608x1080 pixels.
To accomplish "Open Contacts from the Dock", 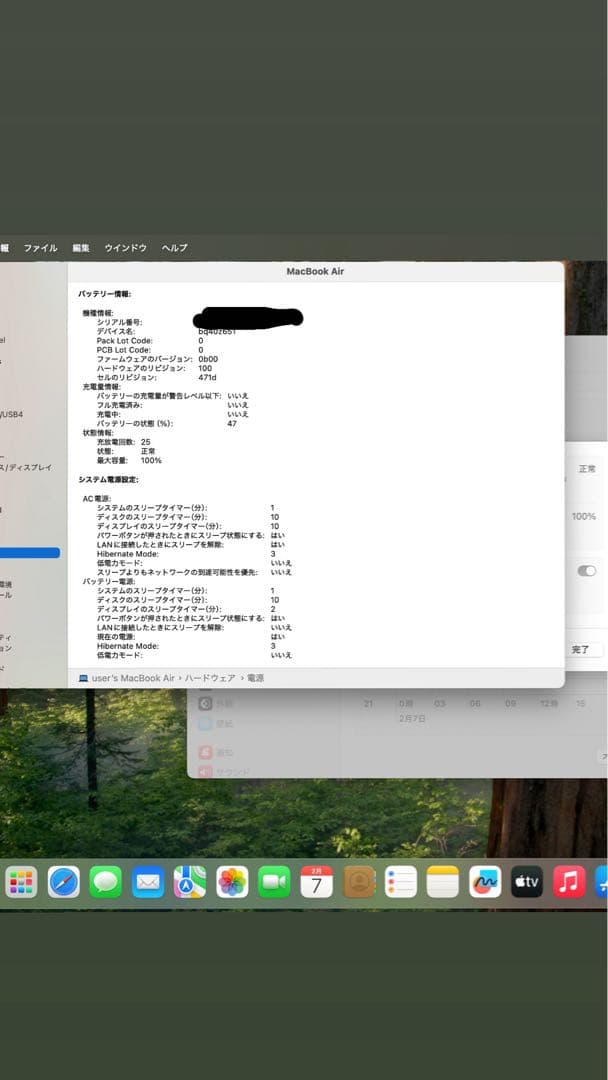I will click(x=359, y=882).
